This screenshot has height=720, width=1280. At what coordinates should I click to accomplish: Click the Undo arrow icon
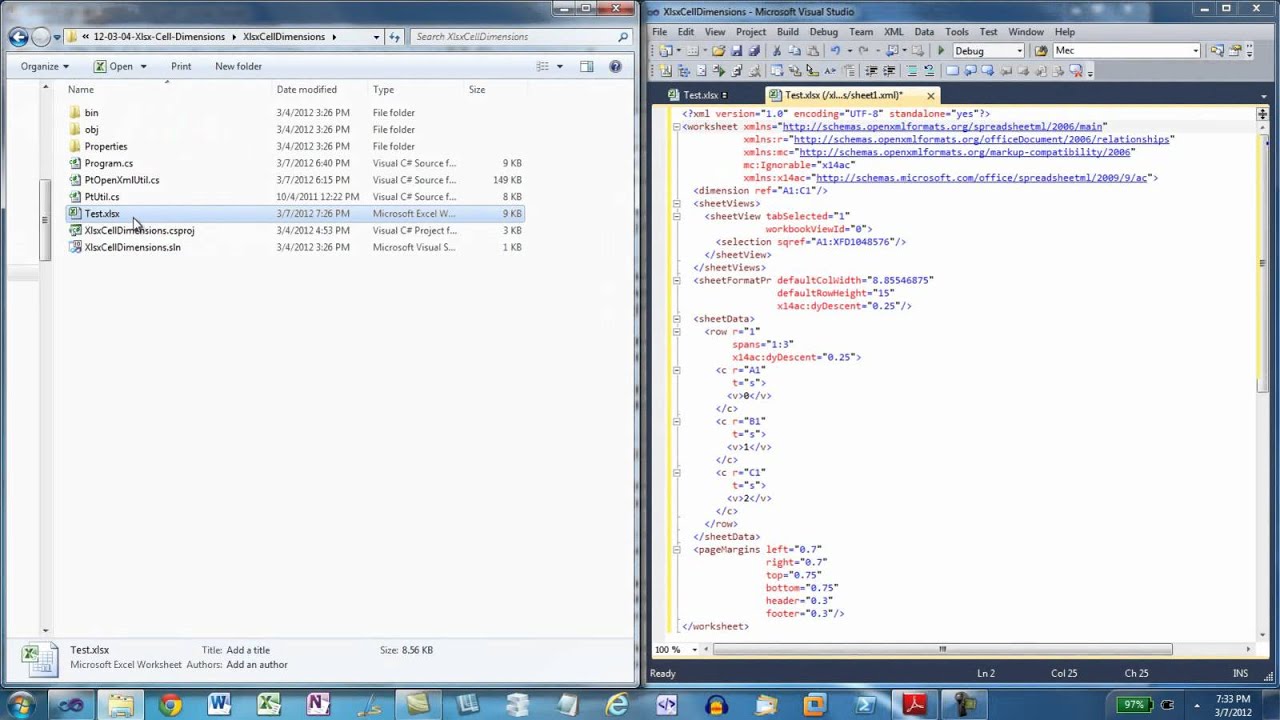coord(836,50)
